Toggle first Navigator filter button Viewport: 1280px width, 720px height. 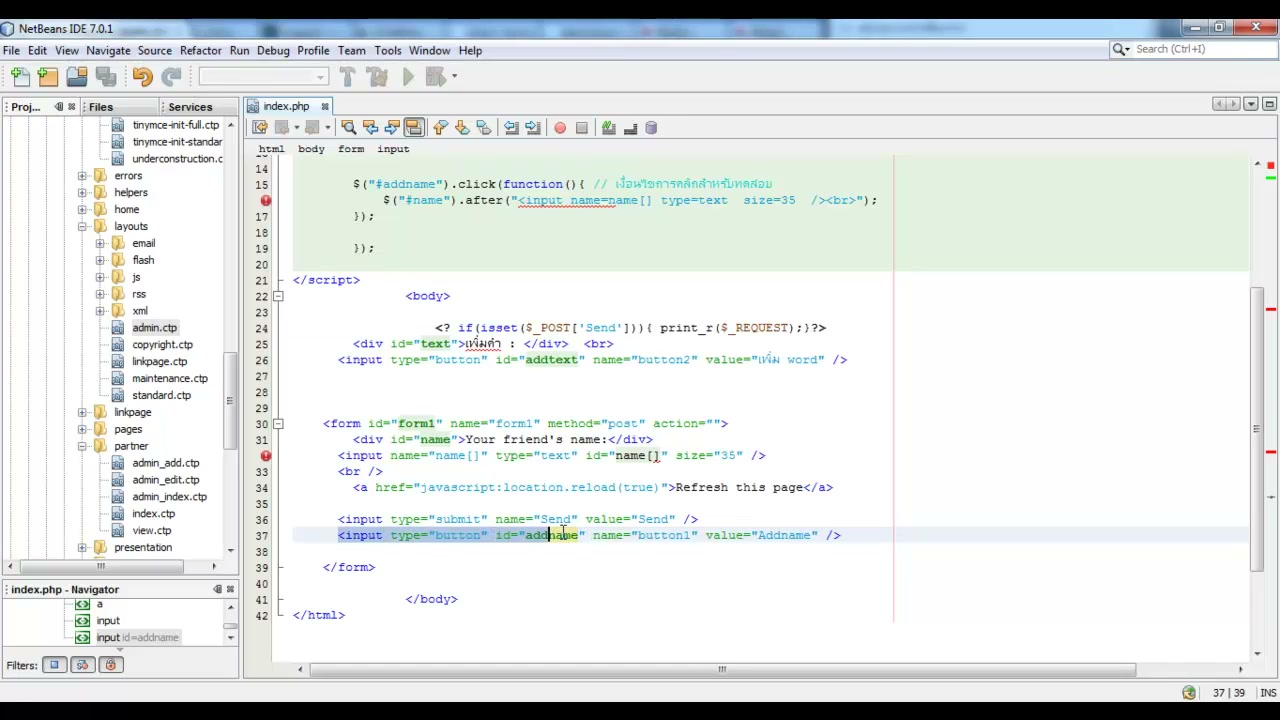pyautogui.click(x=54, y=665)
